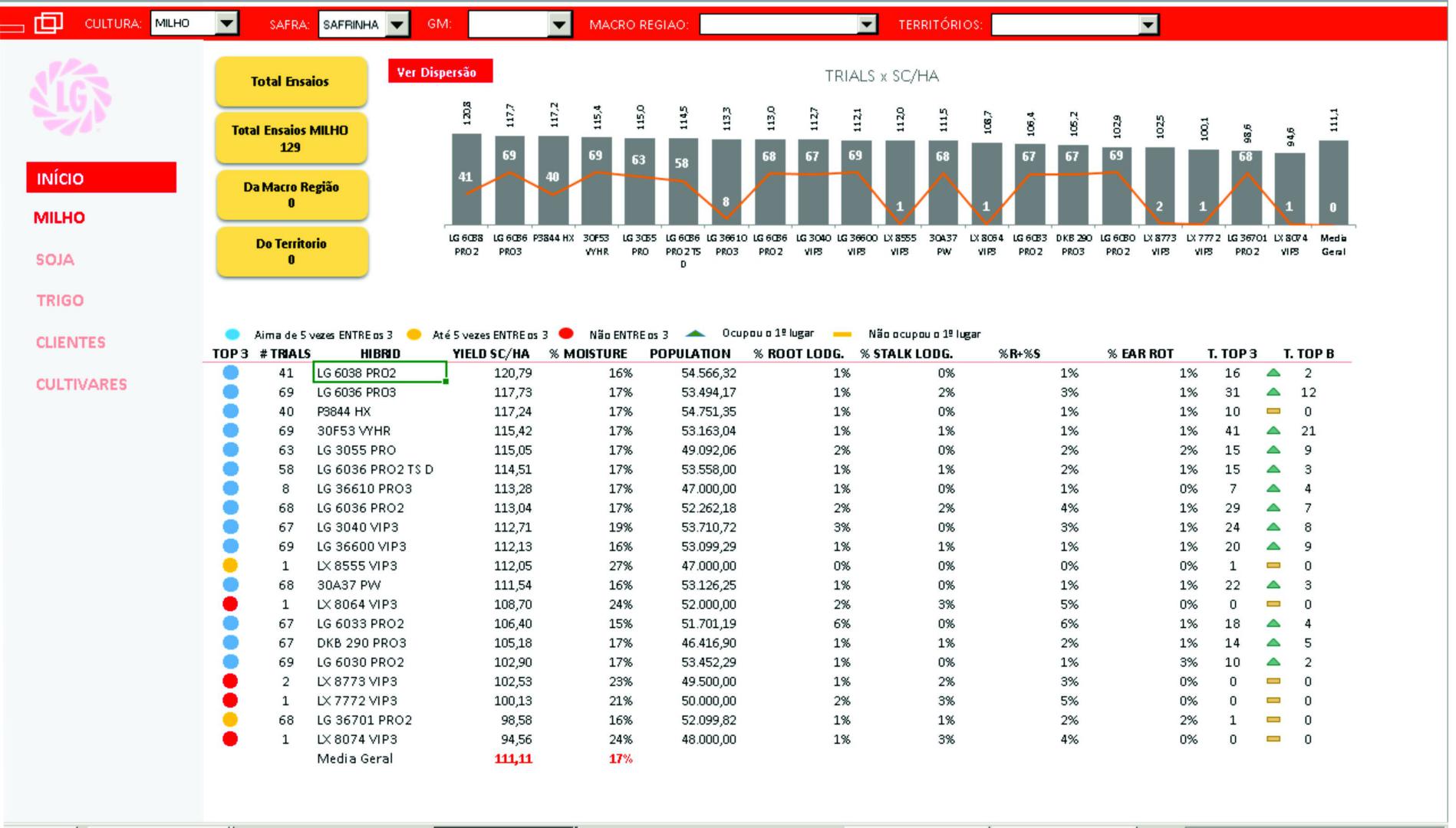
Task: Select CLIENTES in the left navigation
Action: (x=71, y=343)
